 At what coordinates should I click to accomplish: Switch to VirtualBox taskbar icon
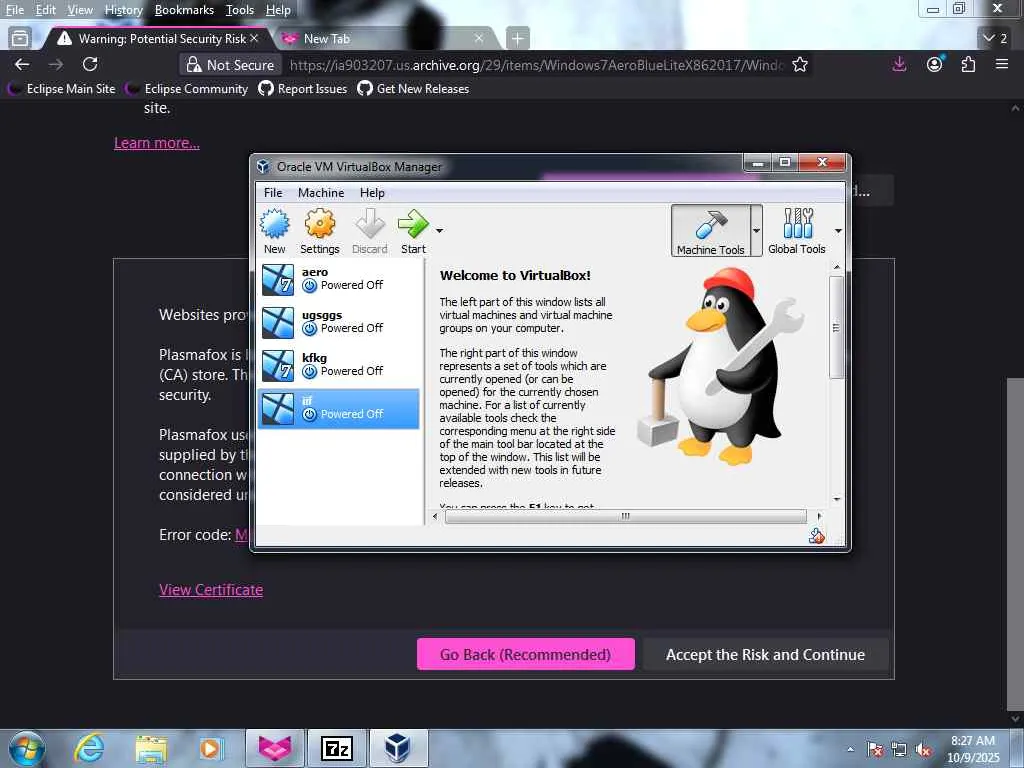coord(397,748)
